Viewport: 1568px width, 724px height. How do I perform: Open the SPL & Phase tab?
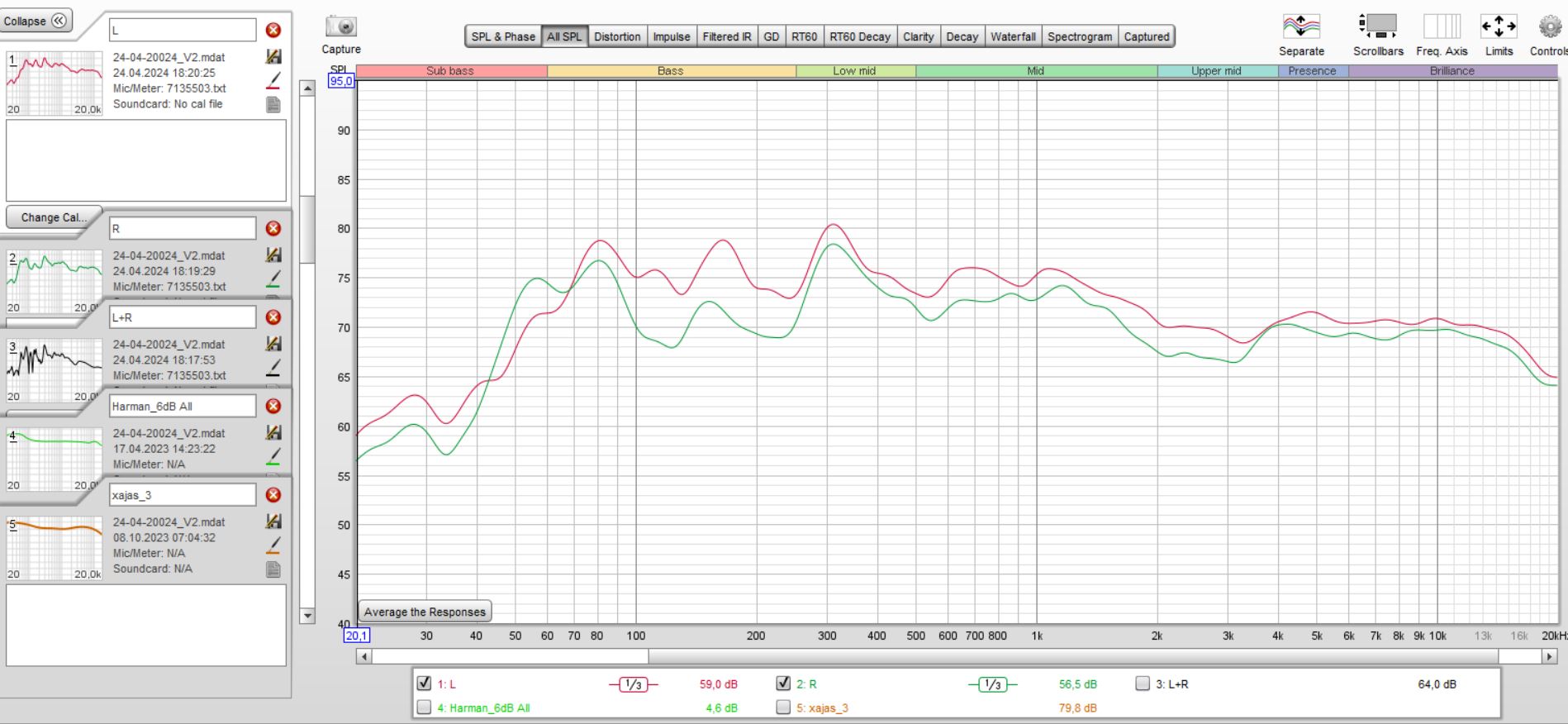(503, 36)
